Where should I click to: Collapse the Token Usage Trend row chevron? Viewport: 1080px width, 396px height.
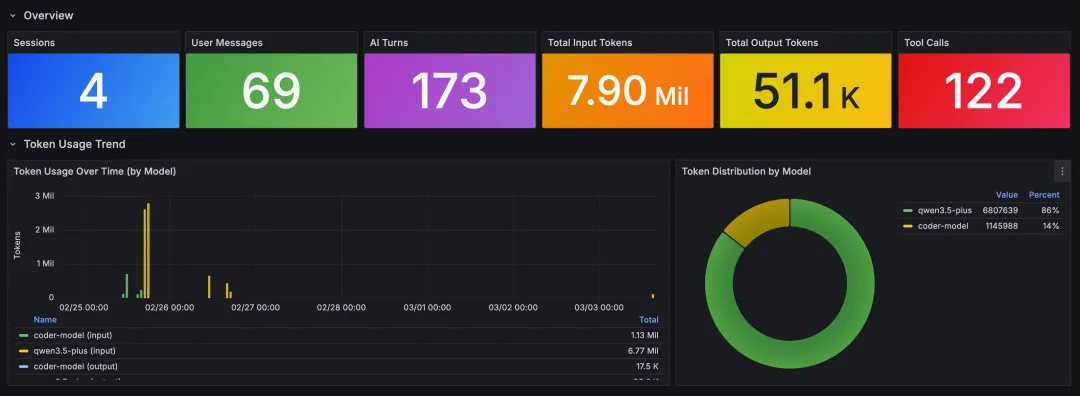(x=12, y=145)
